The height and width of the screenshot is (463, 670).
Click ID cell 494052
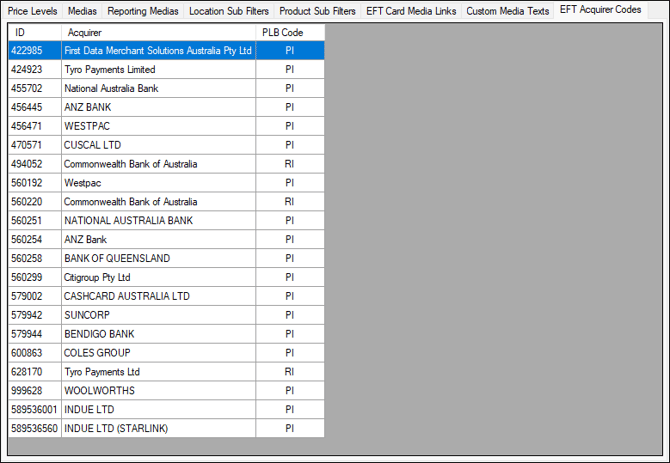coord(35,164)
